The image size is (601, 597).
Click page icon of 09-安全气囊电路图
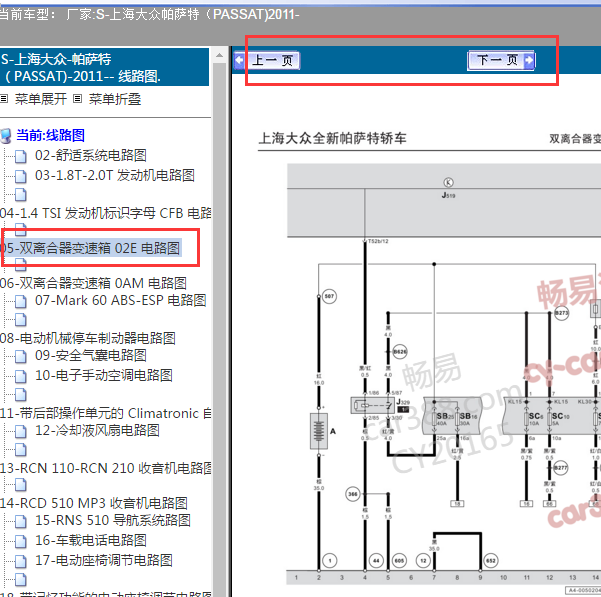pos(21,356)
